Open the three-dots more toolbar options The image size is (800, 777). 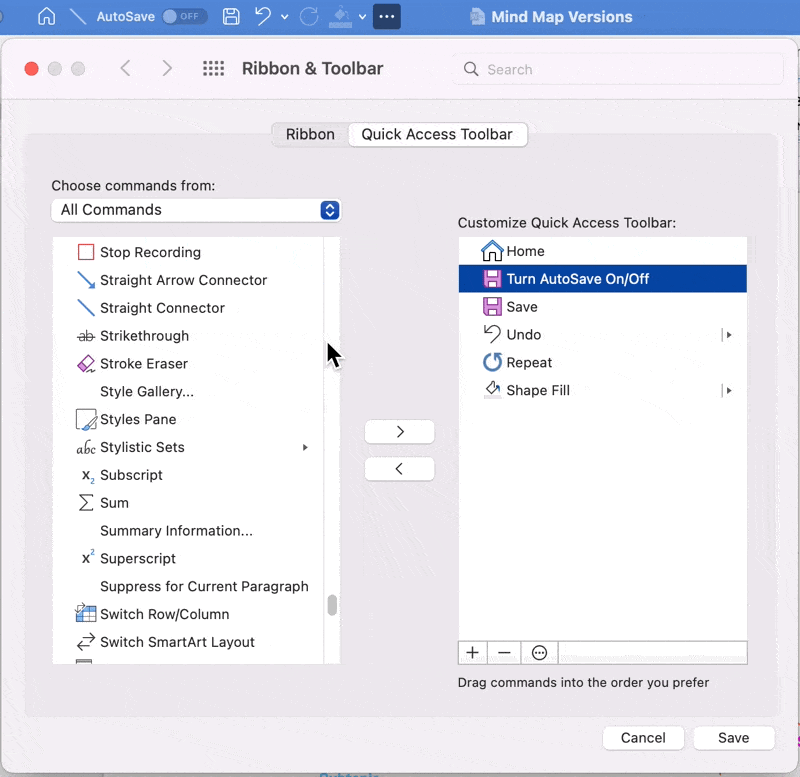coord(387,16)
